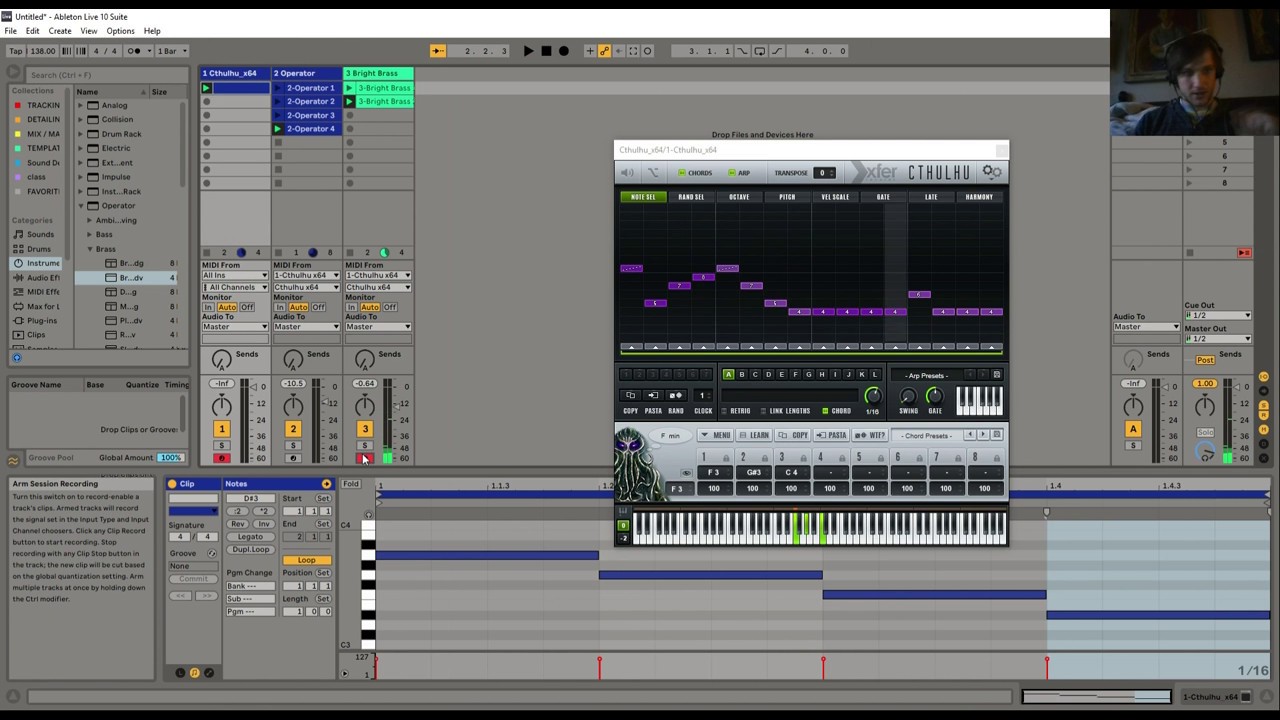The image size is (1280, 720).
Task: Show the Notes box via note icon
Action: pyautogui.click(x=194, y=673)
